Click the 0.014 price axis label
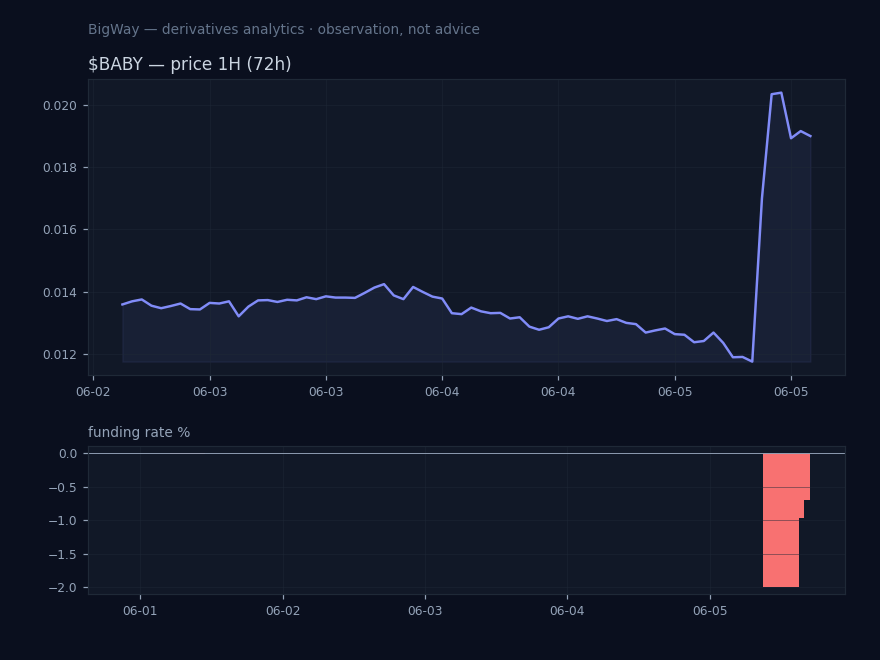This screenshot has height=660, width=880. (59, 292)
